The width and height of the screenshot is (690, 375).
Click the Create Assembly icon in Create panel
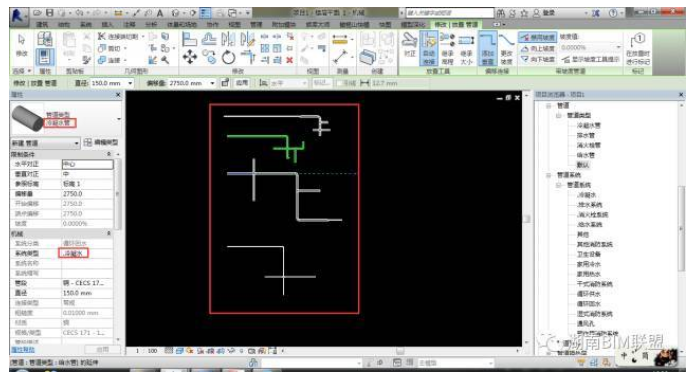coord(367,57)
